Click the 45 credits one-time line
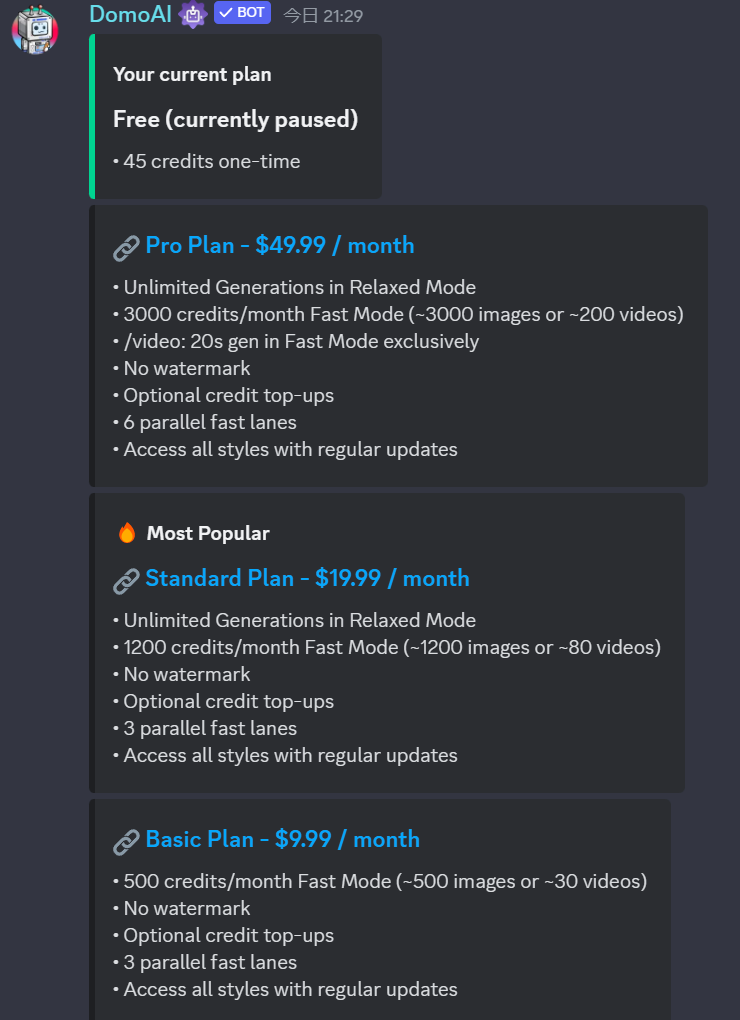Image resolution: width=740 pixels, height=1020 pixels. click(x=207, y=161)
